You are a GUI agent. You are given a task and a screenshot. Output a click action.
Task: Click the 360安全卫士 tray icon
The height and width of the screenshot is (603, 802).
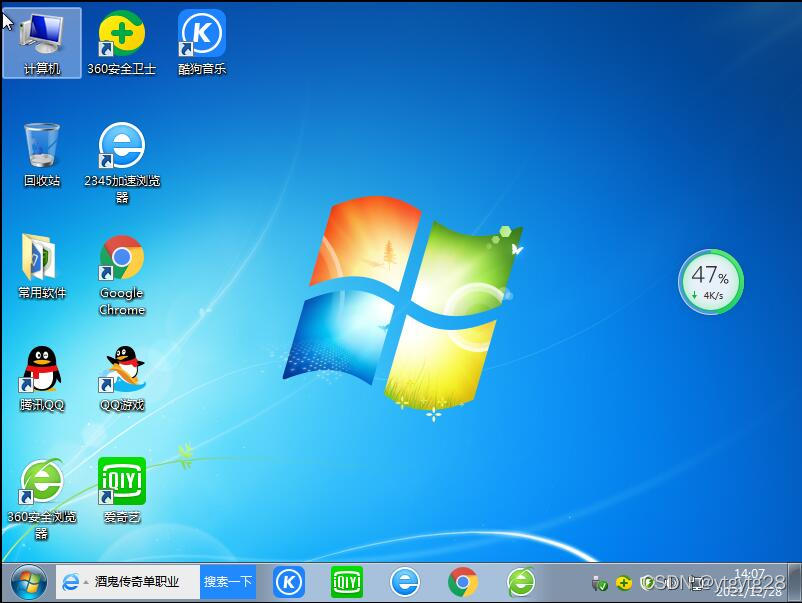click(623, 583)
